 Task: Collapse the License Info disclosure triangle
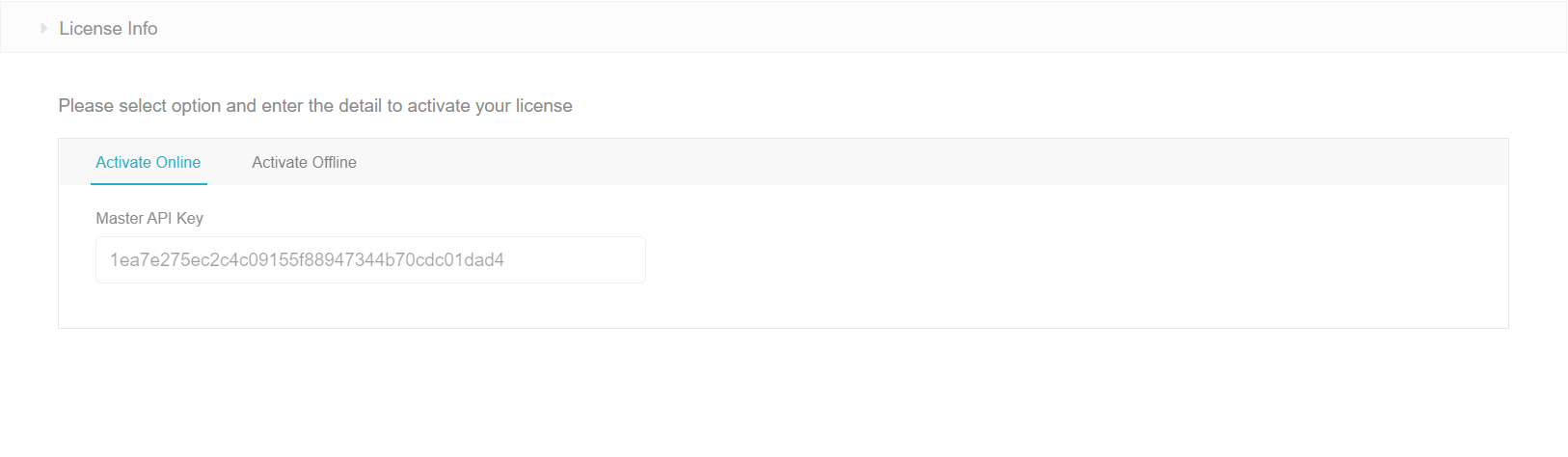coord(44,29)
